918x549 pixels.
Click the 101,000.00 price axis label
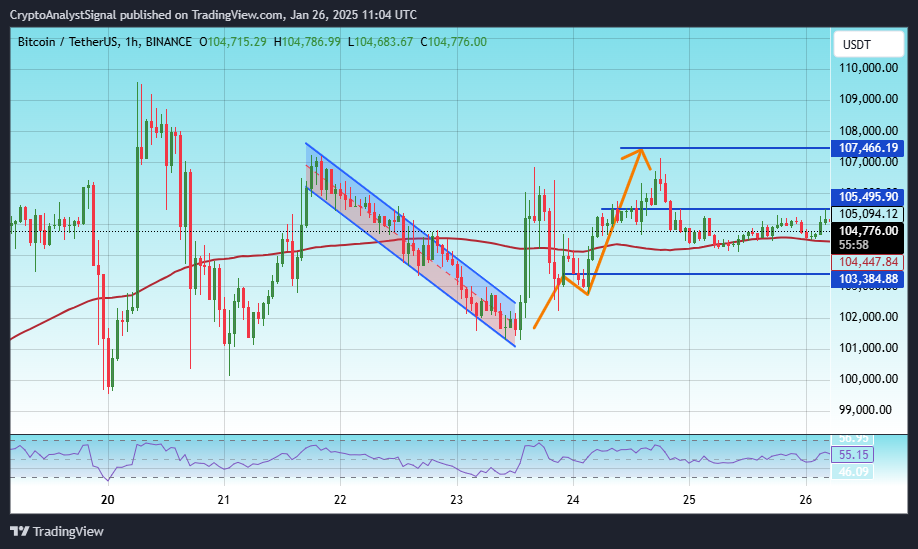[x=868, y=348]
